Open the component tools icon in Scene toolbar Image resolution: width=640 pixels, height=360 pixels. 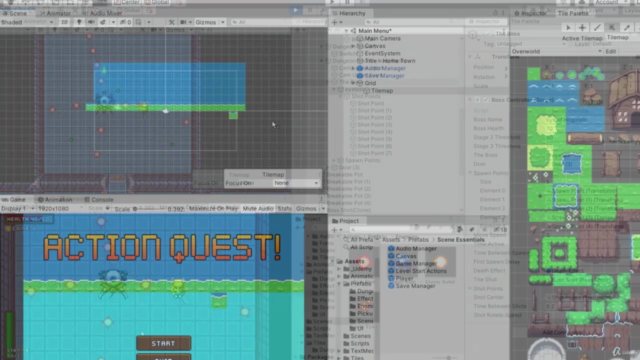click(x=171, y=22)
